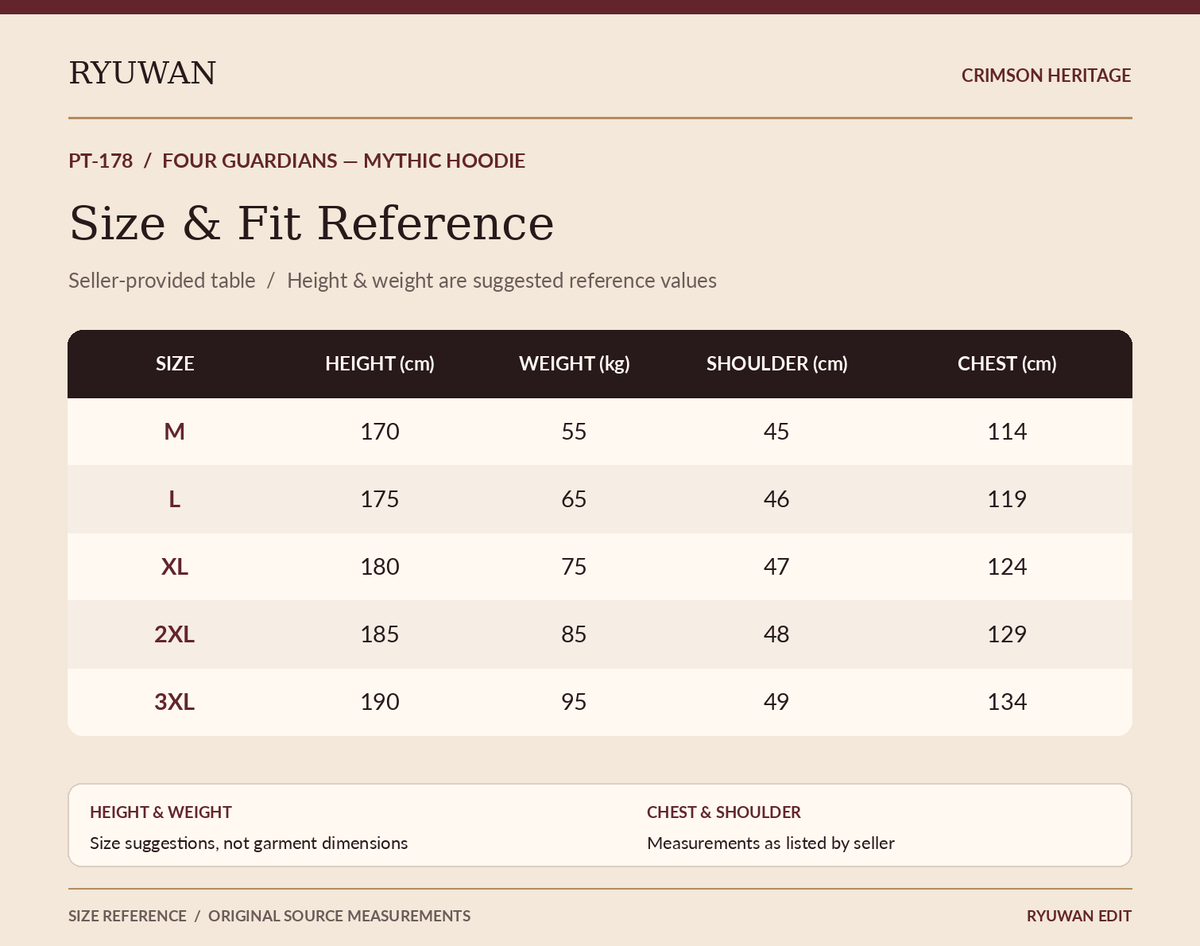Click height value 180 in XL row
This screenshot has height=946, width=1200.
379,567
